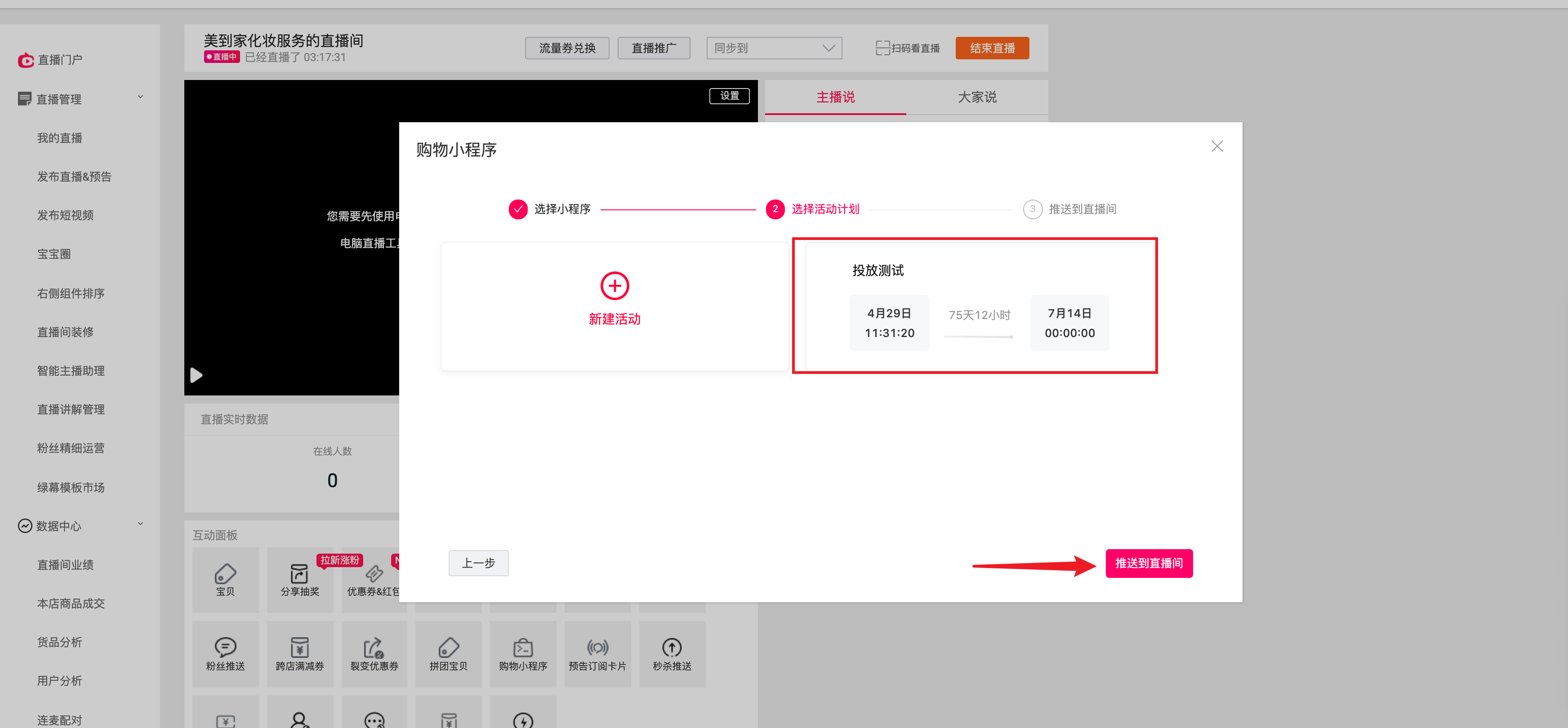
Task: Open the 预告订阅卡片 broadcast icon
Action: coord(597,647)
